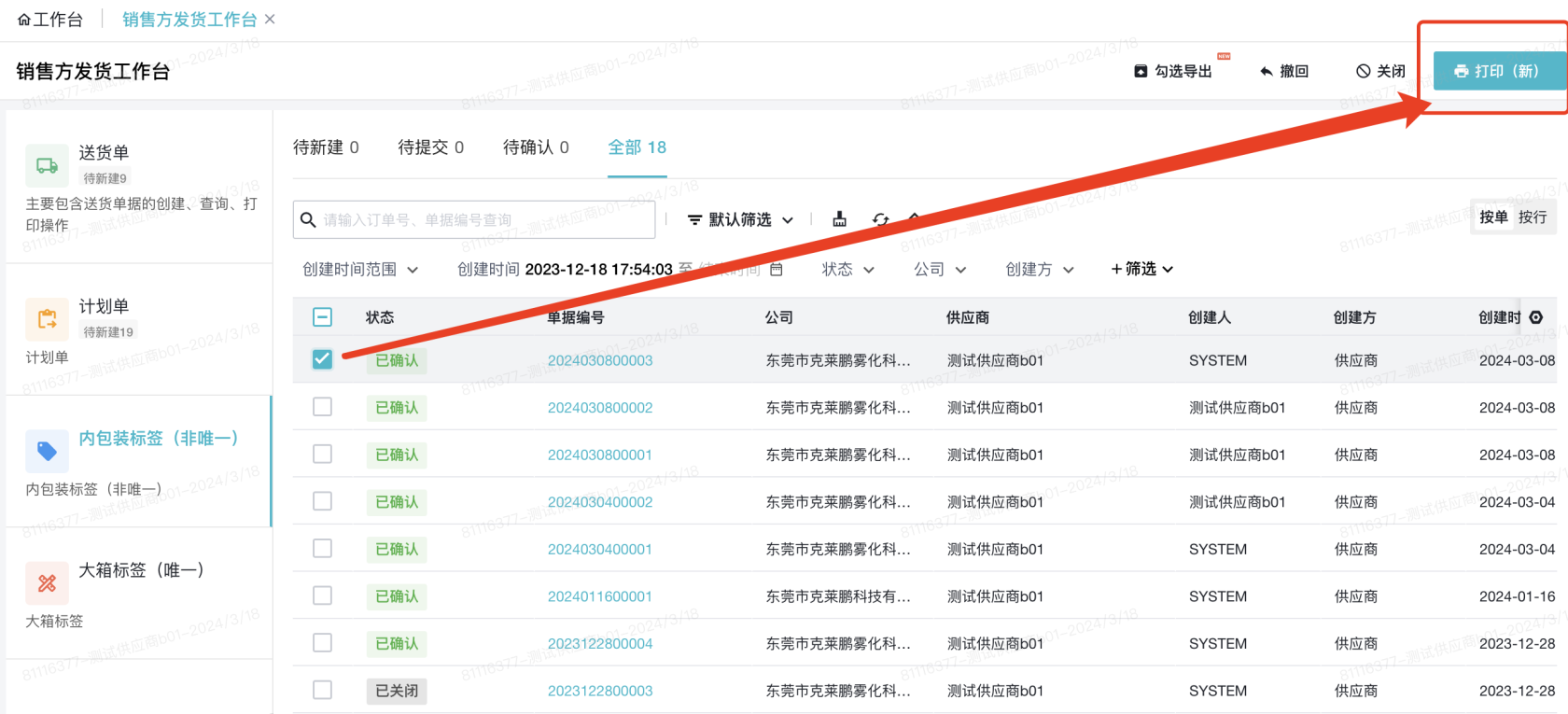This screenshot has width=1568, height=714.
Task: Switch to 待新建 0 tab
Action: pyautogui.click(x=326, y=147)
